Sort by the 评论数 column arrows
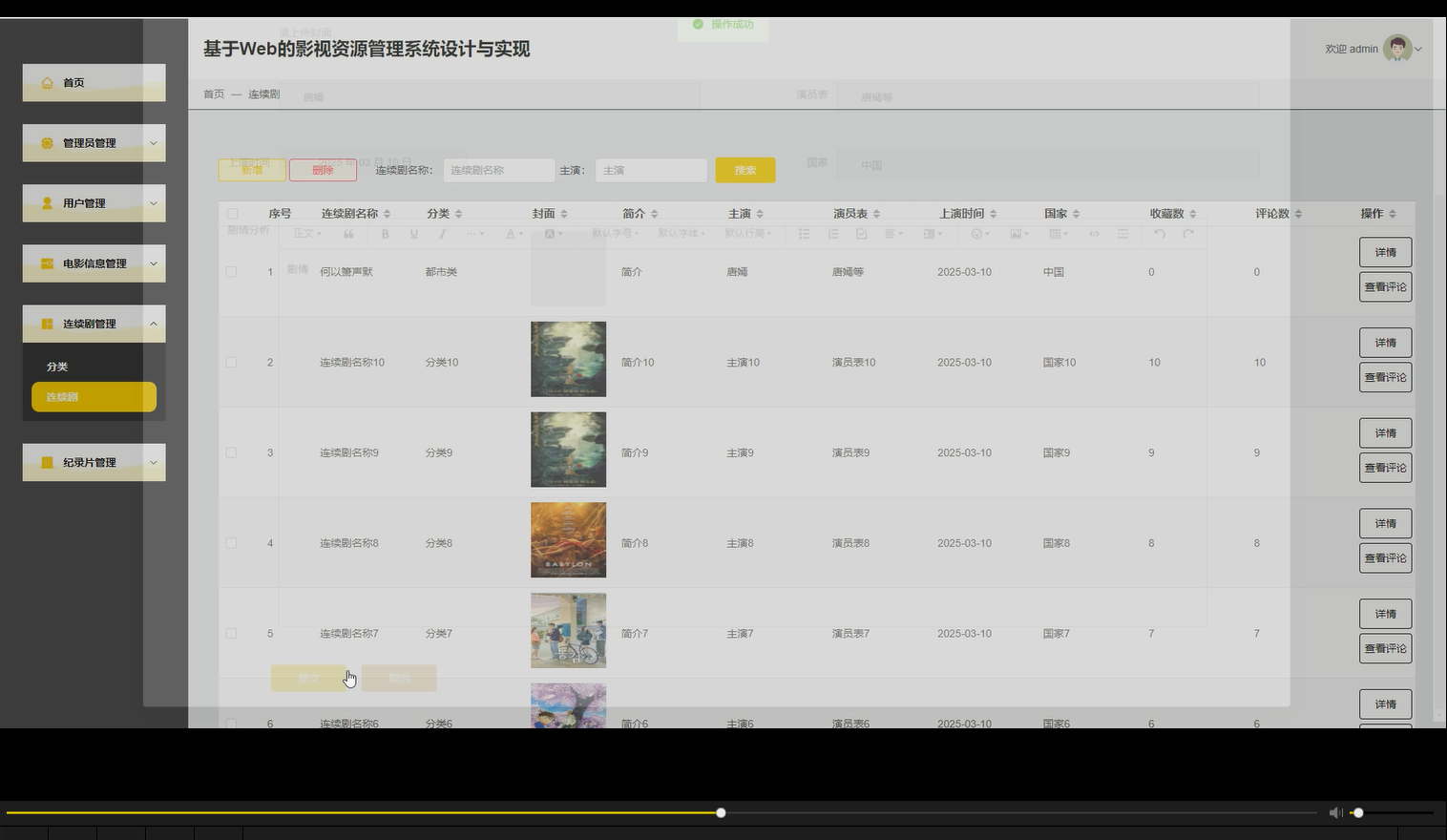 pyautogui.click(x=1298, y=214)
